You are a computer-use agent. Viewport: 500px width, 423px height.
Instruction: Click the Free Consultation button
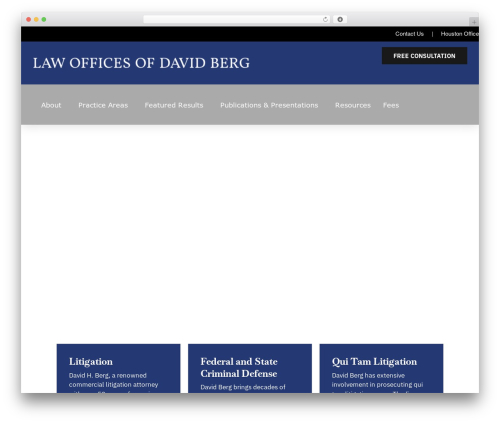(x=424, y=56)
